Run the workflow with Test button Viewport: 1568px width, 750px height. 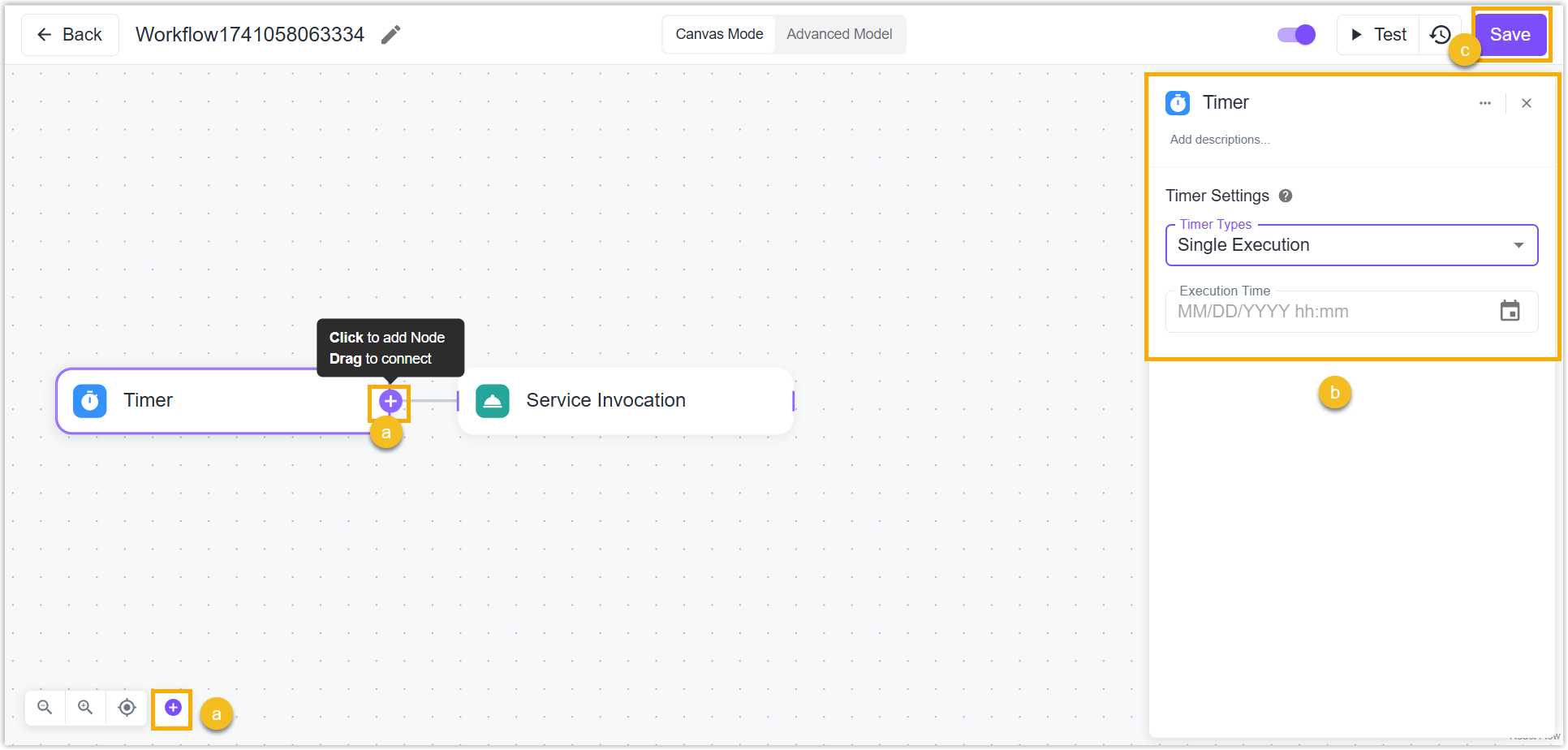pyautogui.click(x=1378, y=34)
